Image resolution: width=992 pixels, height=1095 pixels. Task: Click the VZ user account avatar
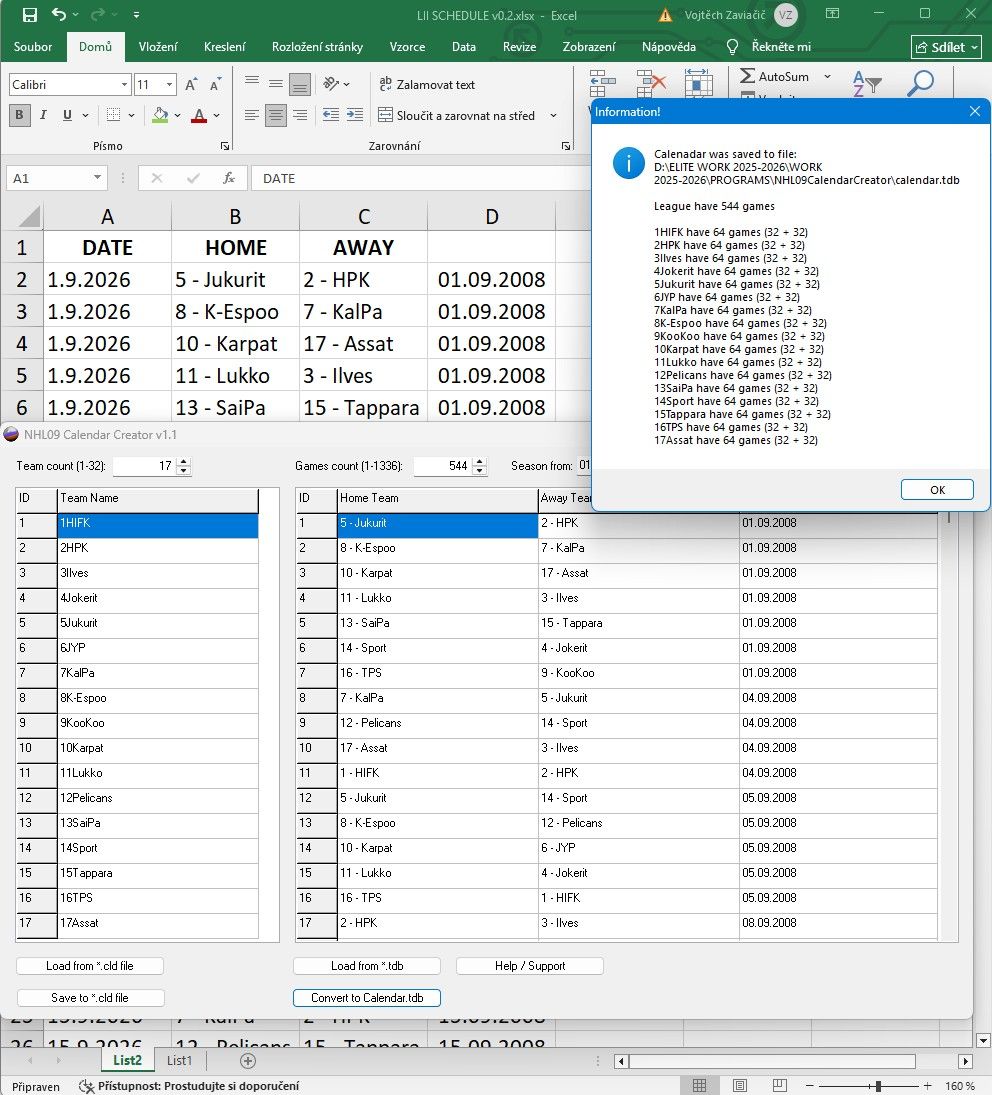coord(786,15)
